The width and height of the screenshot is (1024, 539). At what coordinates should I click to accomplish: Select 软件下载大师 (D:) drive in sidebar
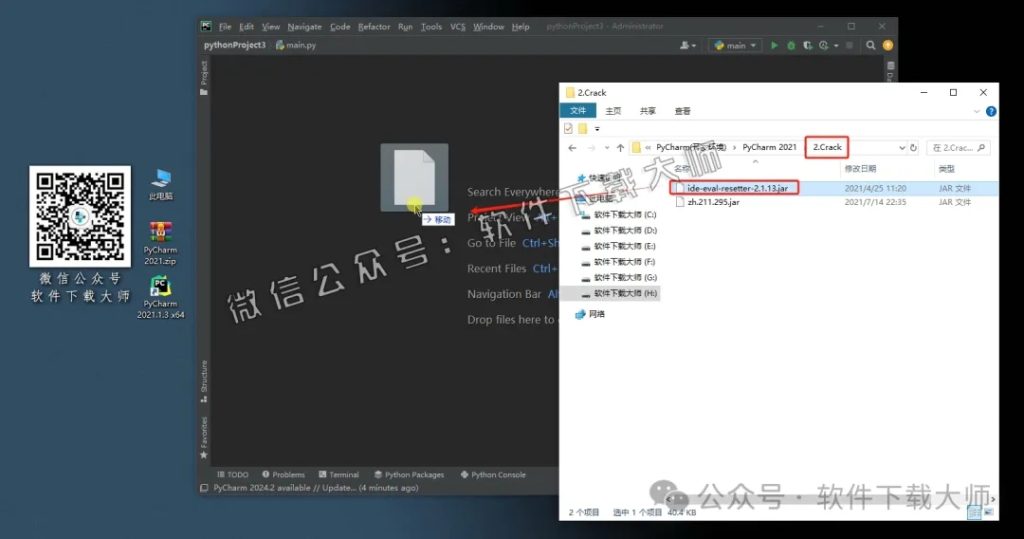[618, 231]
